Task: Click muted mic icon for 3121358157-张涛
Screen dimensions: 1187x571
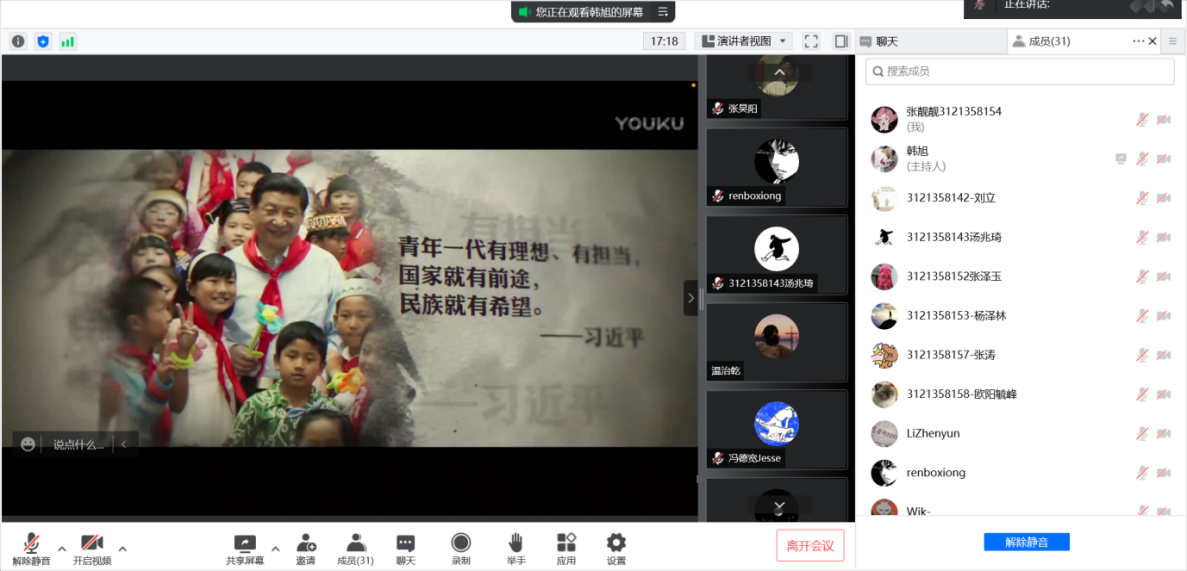Action: coord(1142,355)
